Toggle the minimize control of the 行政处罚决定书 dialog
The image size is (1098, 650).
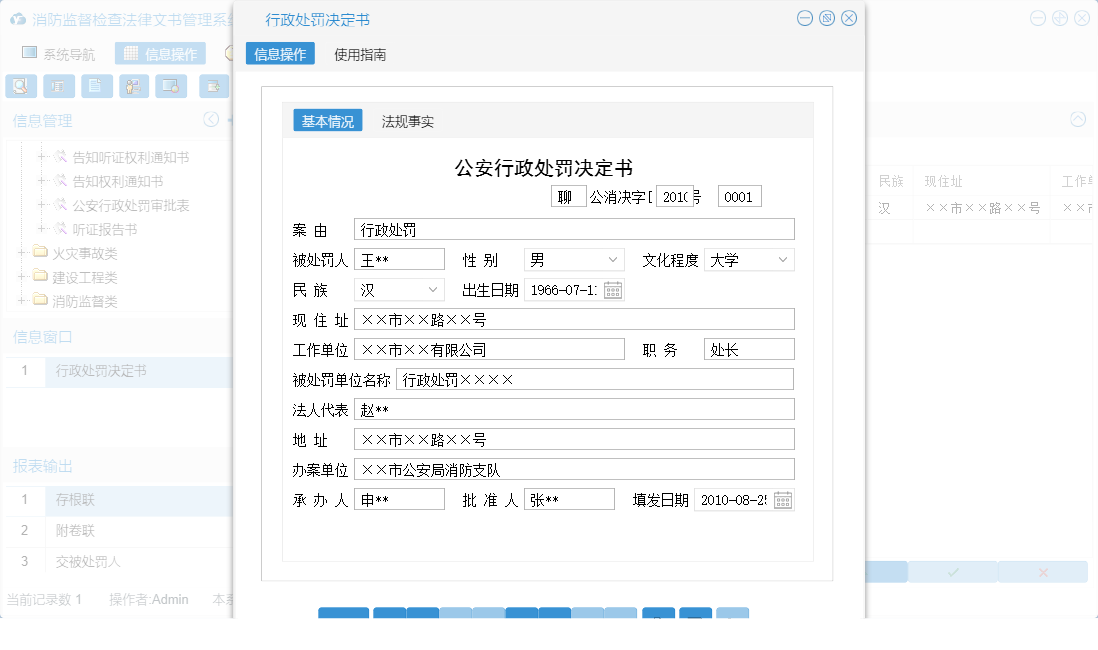pyautogui.click(x=803, y=18)
